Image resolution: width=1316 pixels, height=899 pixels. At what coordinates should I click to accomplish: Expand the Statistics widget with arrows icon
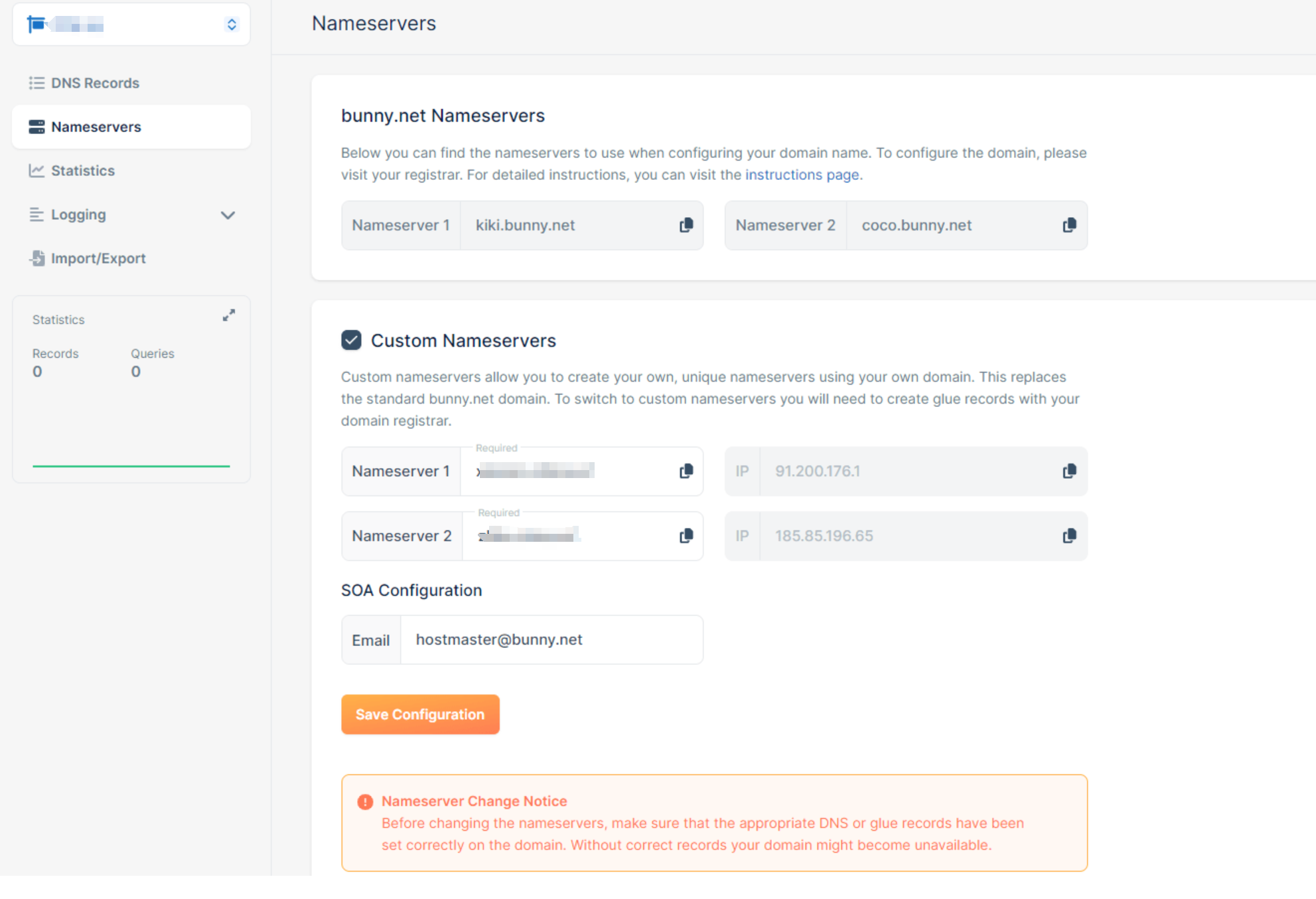point(229,315)
